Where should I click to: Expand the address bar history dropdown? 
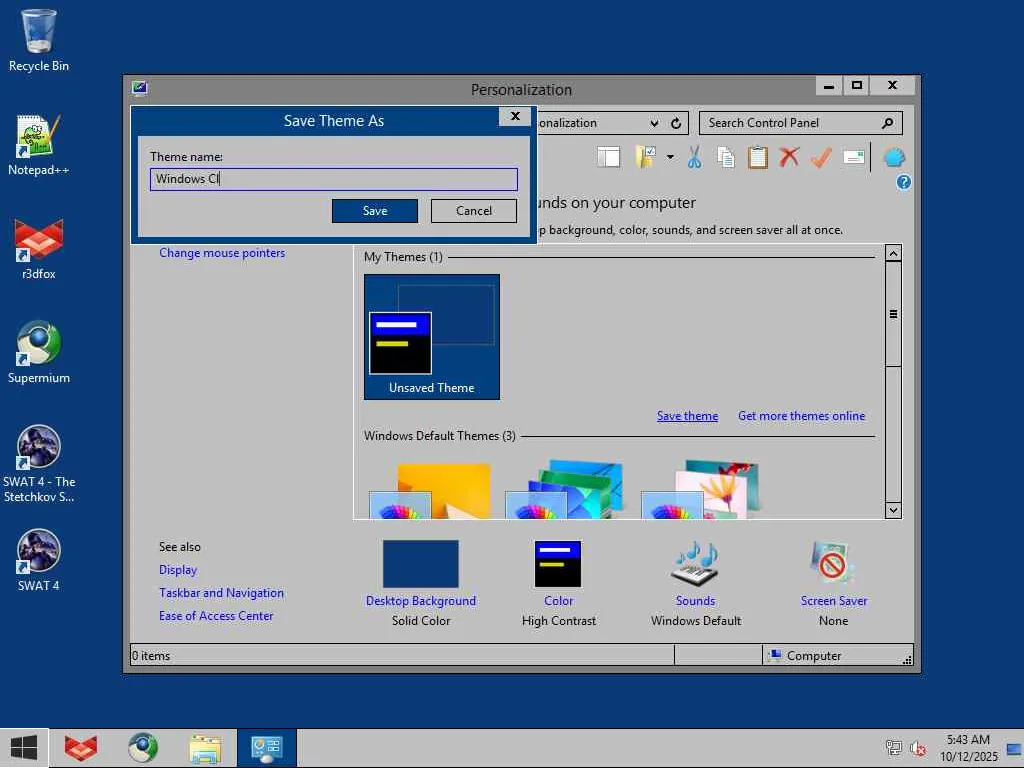tap(654, 123)
